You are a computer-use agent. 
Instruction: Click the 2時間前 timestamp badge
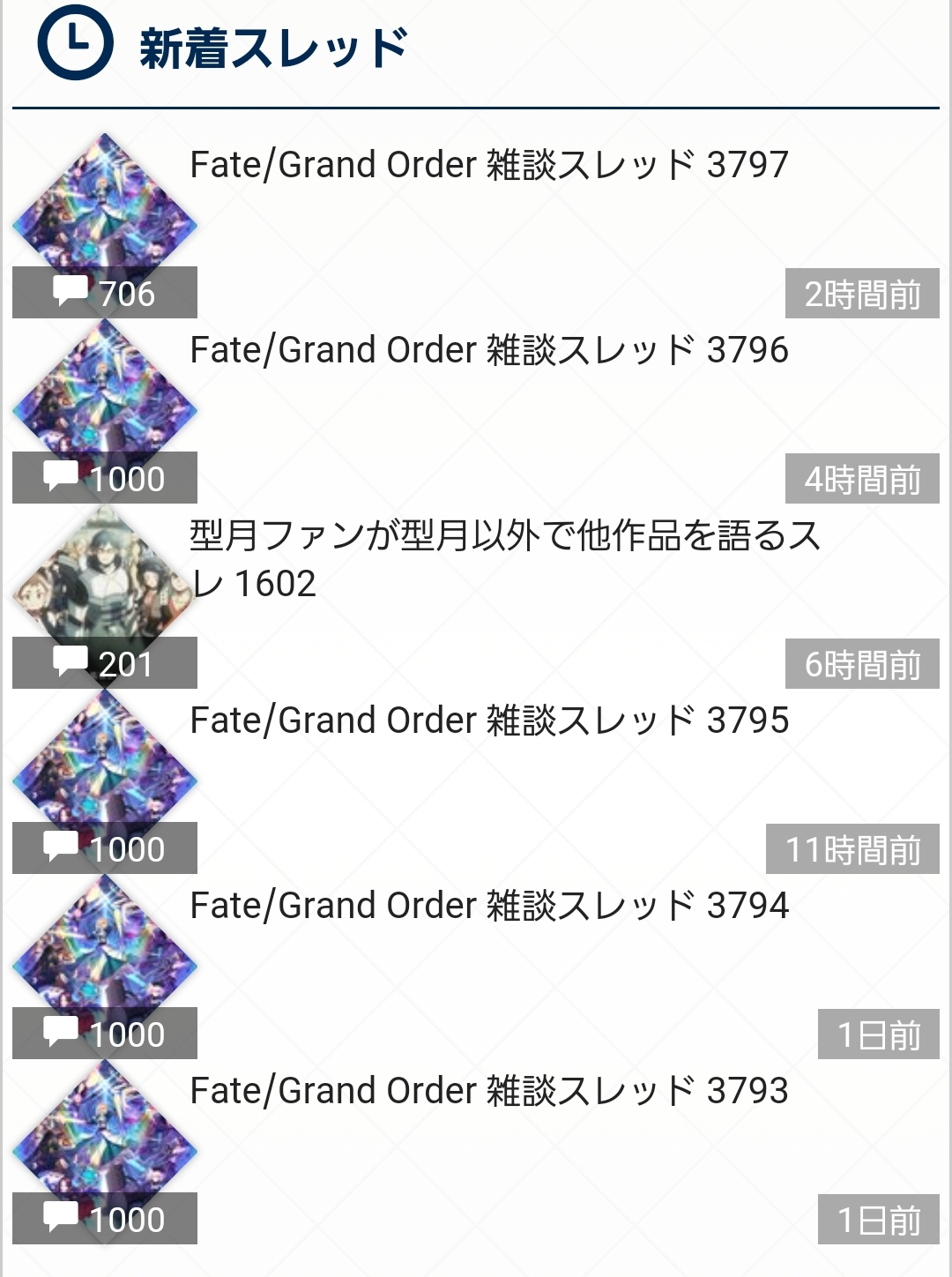[862, 294]
